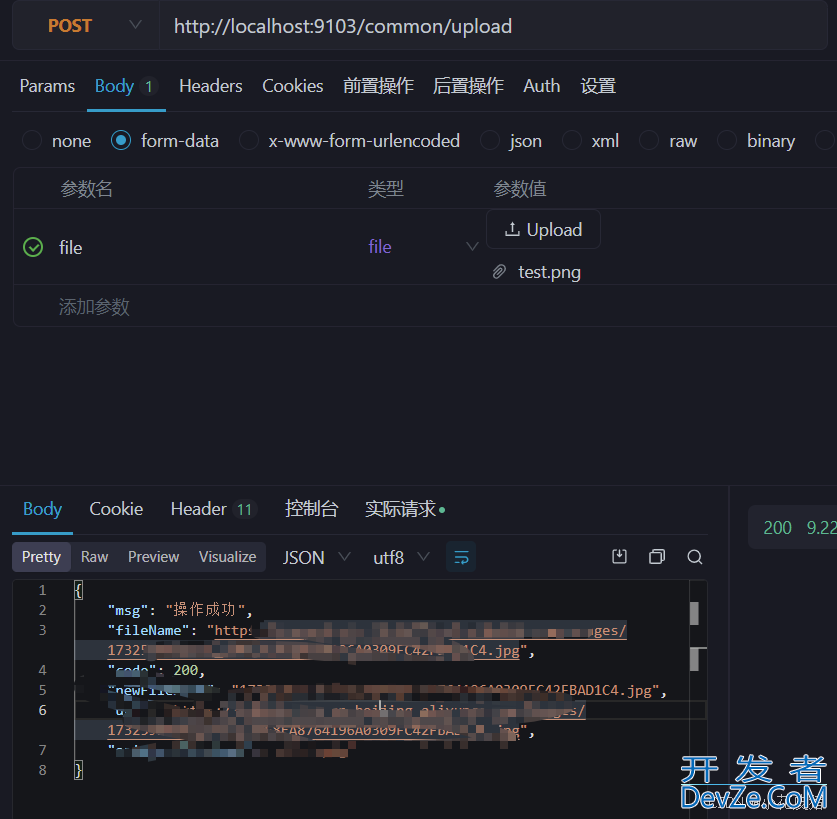This screenshot has height=819, width=837.
Task: Click the request URL input field
Action: pos(491,26)
